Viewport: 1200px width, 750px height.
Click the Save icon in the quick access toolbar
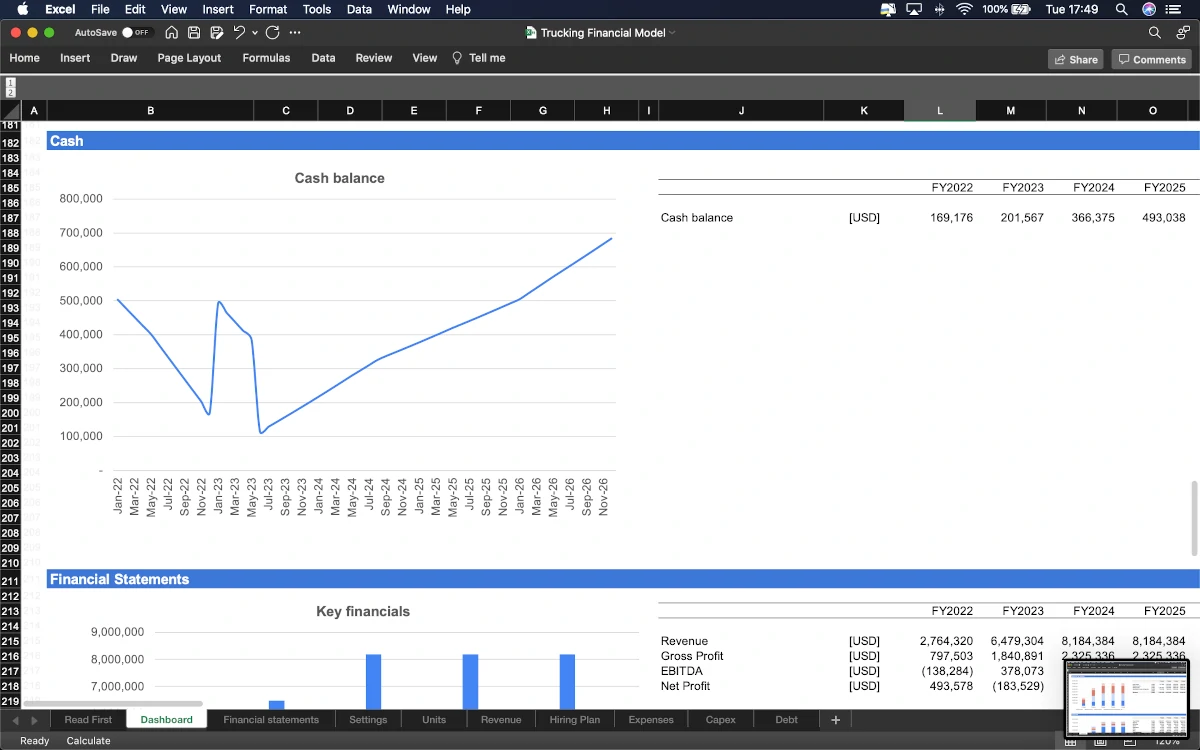click(x=194, y=32)
